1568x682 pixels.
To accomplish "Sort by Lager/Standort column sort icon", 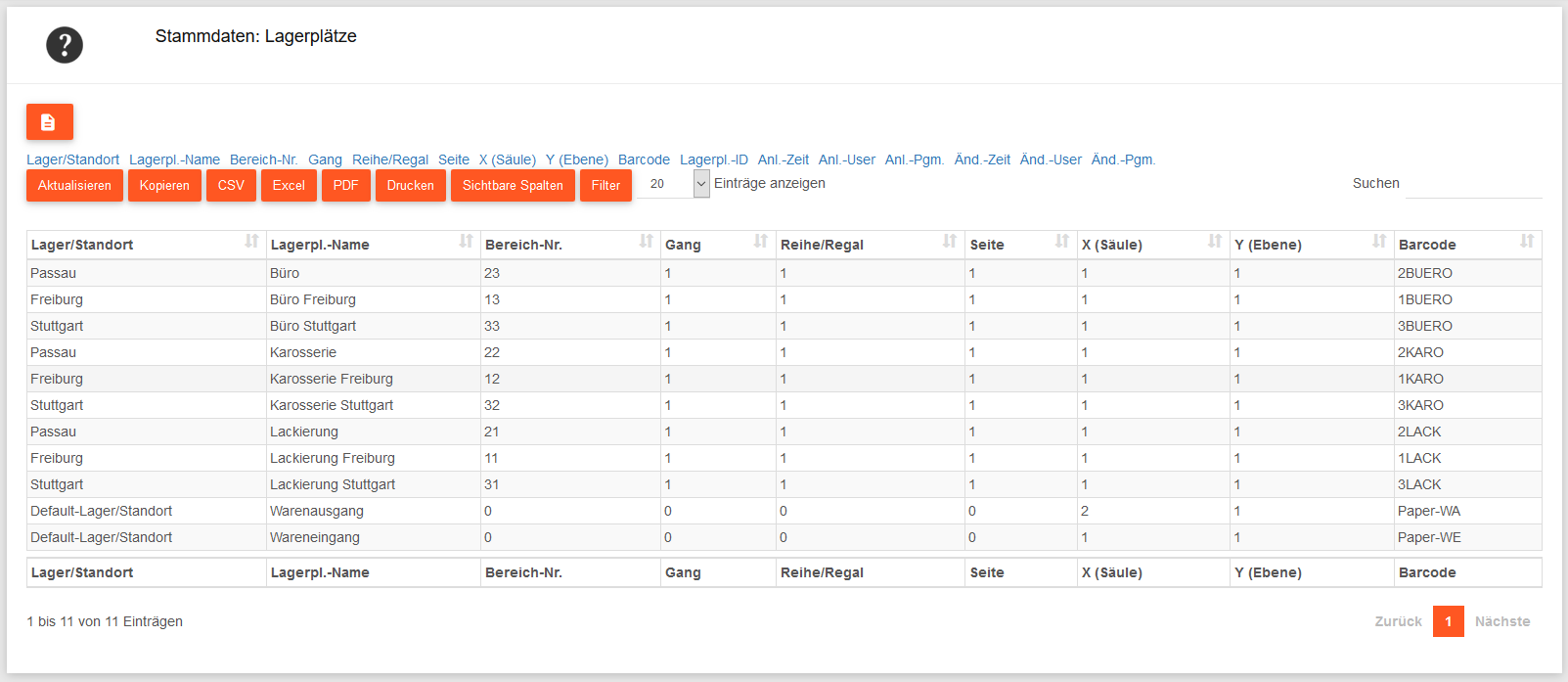I will 251,242.
